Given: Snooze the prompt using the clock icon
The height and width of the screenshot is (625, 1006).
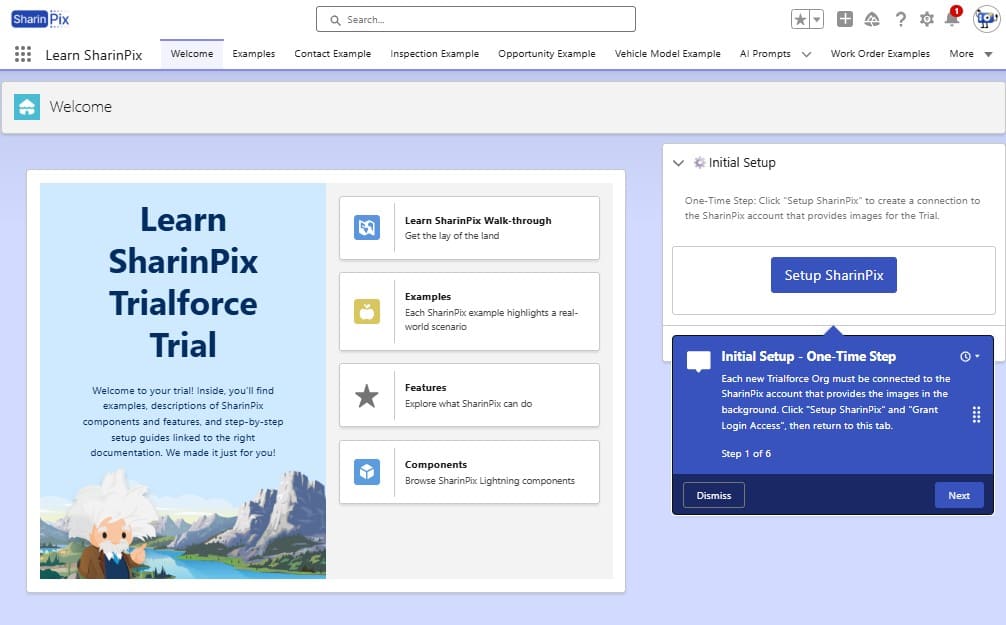Looking at the screenshot, I should (x=968, y=356).
